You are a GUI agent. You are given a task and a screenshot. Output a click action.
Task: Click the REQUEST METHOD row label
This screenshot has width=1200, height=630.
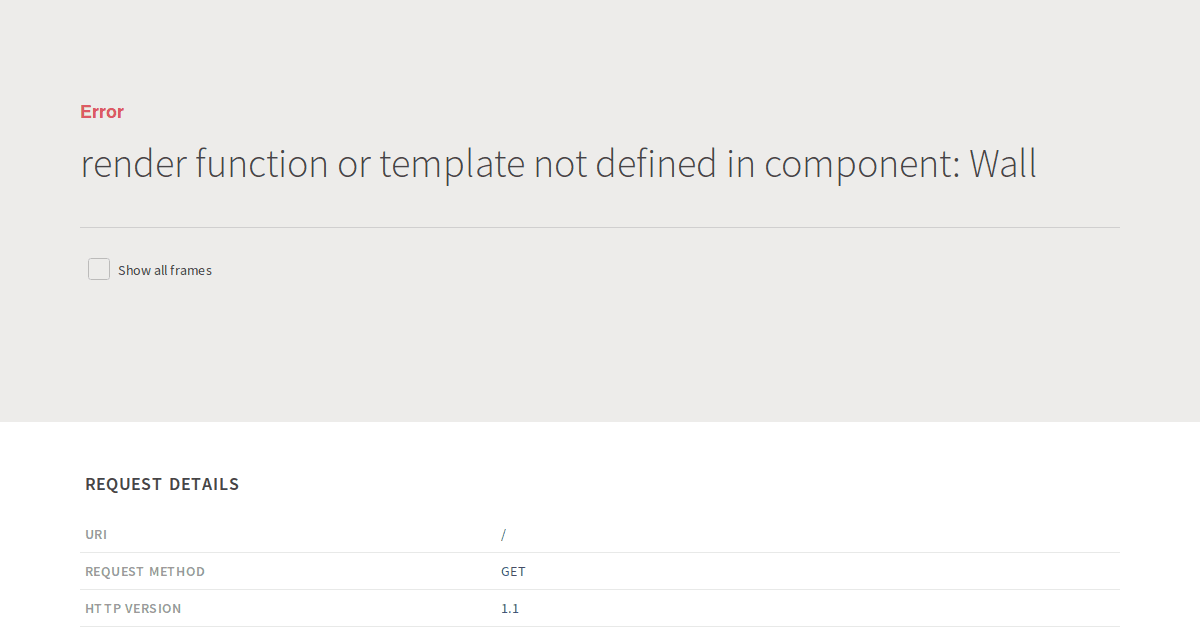coord(144,571)
